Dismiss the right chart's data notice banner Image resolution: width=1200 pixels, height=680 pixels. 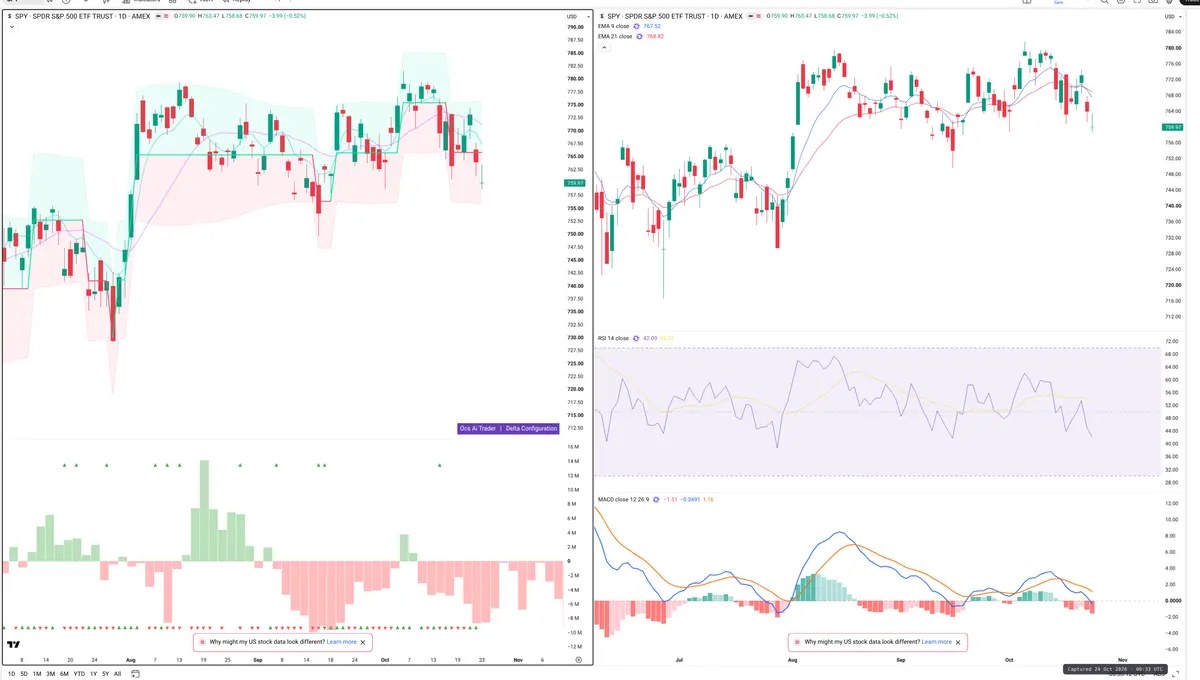click(958, 642)
